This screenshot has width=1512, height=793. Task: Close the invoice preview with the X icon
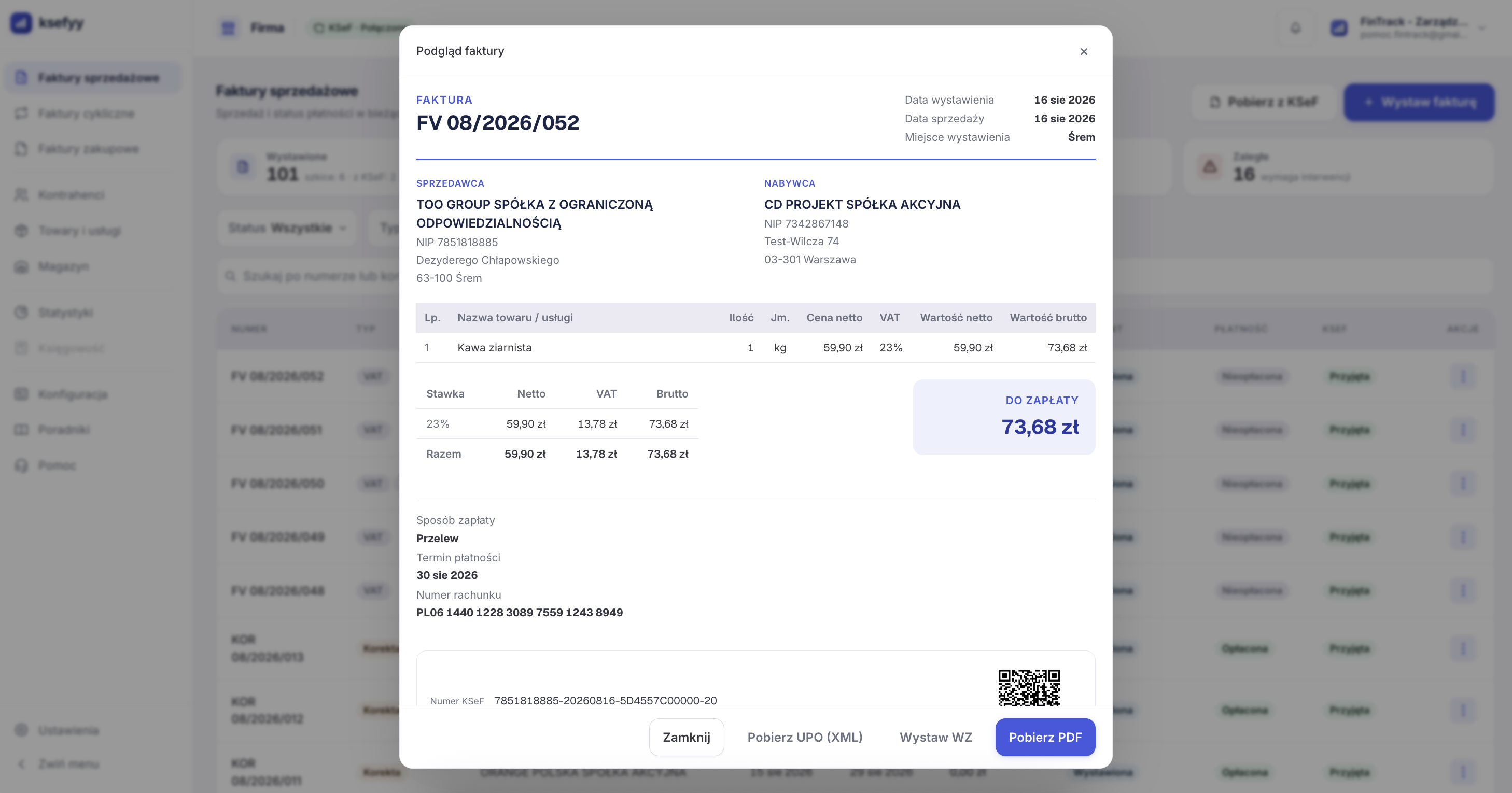[1084, 52]
